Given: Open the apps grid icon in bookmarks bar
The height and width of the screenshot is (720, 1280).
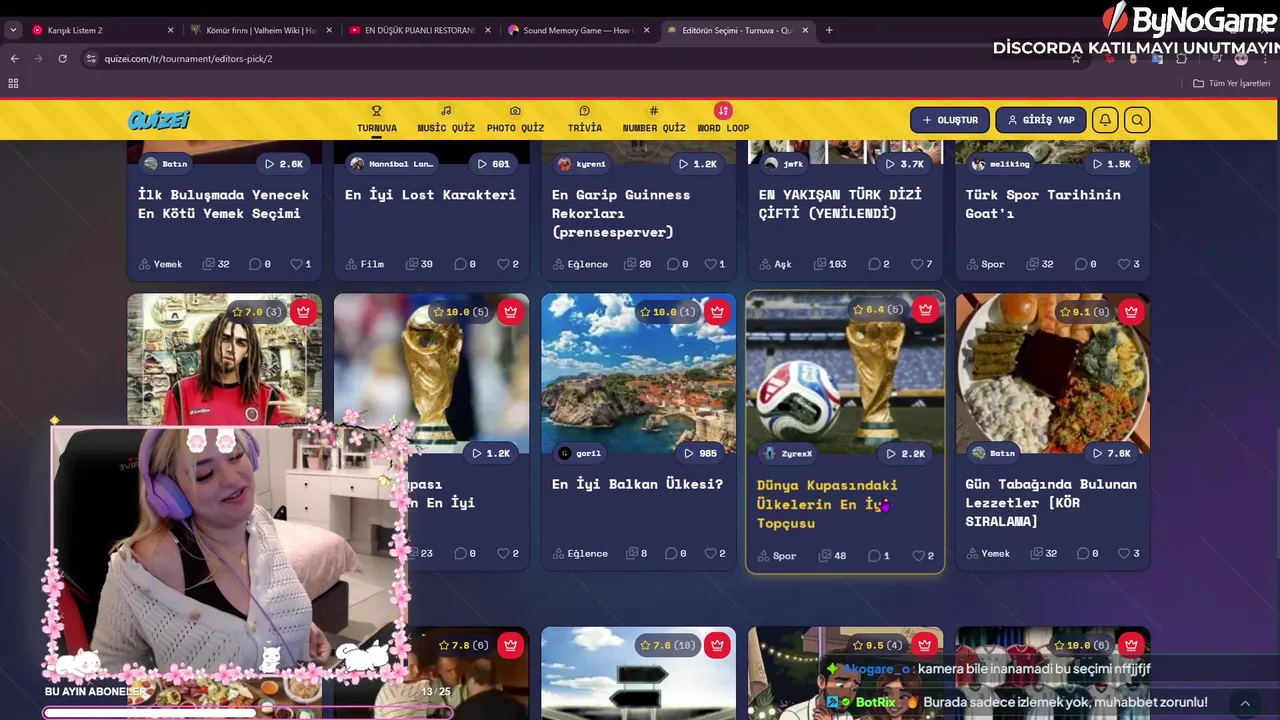Looking at the screenshot, I should click(13, 83).
